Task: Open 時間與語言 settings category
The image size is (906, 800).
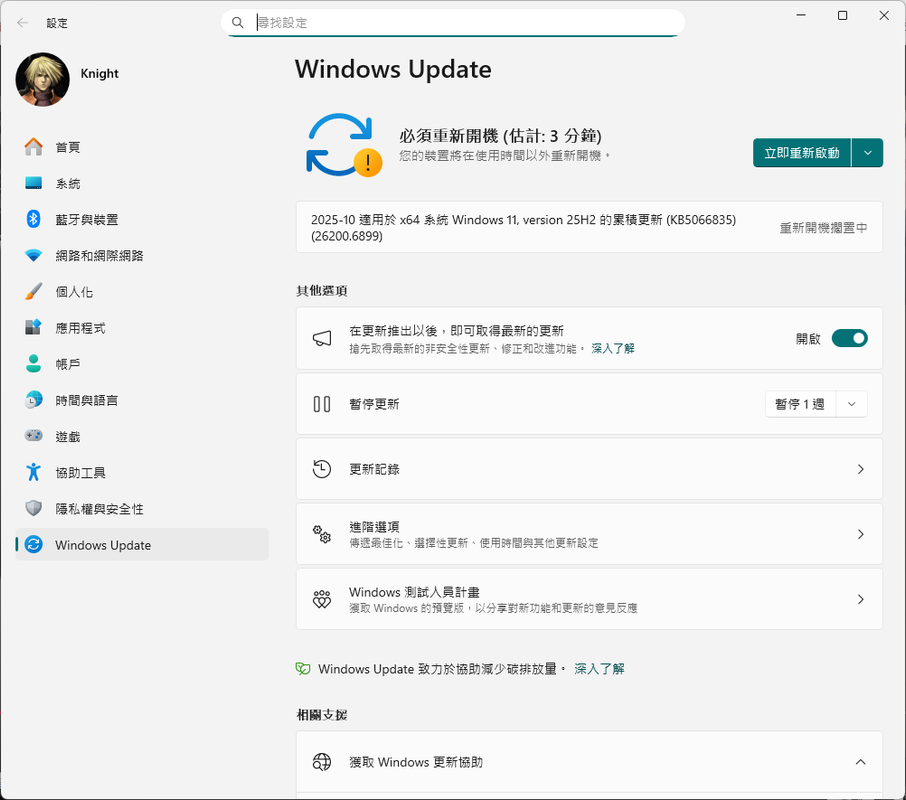Action: (x=142, y=400)
